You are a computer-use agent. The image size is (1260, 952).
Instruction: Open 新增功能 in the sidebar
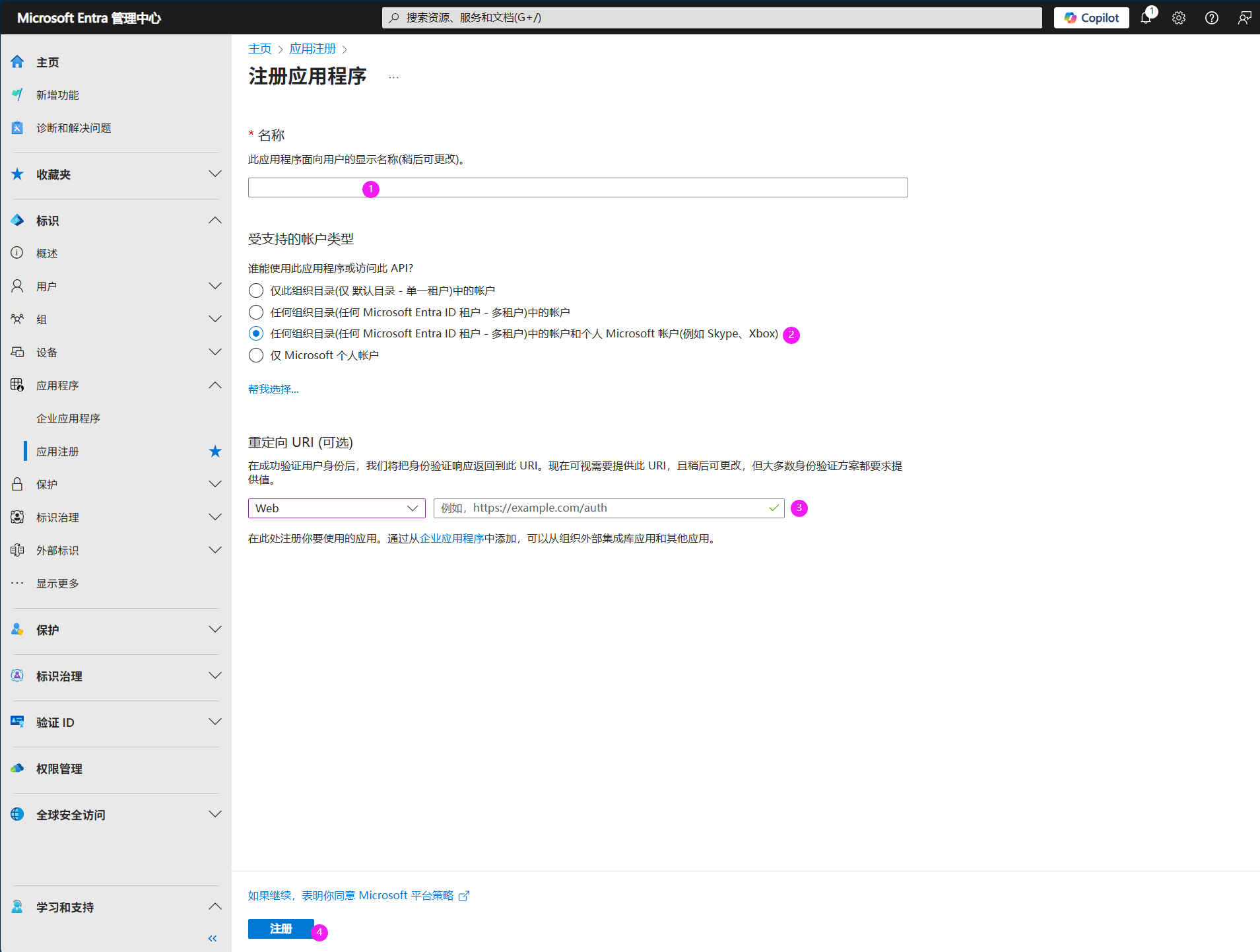[x=57, y=95]
